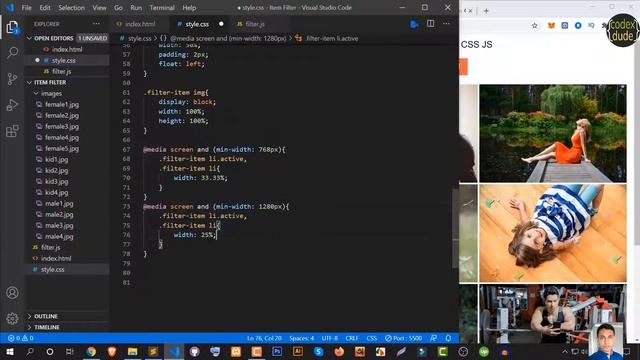Screen dimensions: 640x360
Task: Open the Terminal menu
Action: (162, 7)
